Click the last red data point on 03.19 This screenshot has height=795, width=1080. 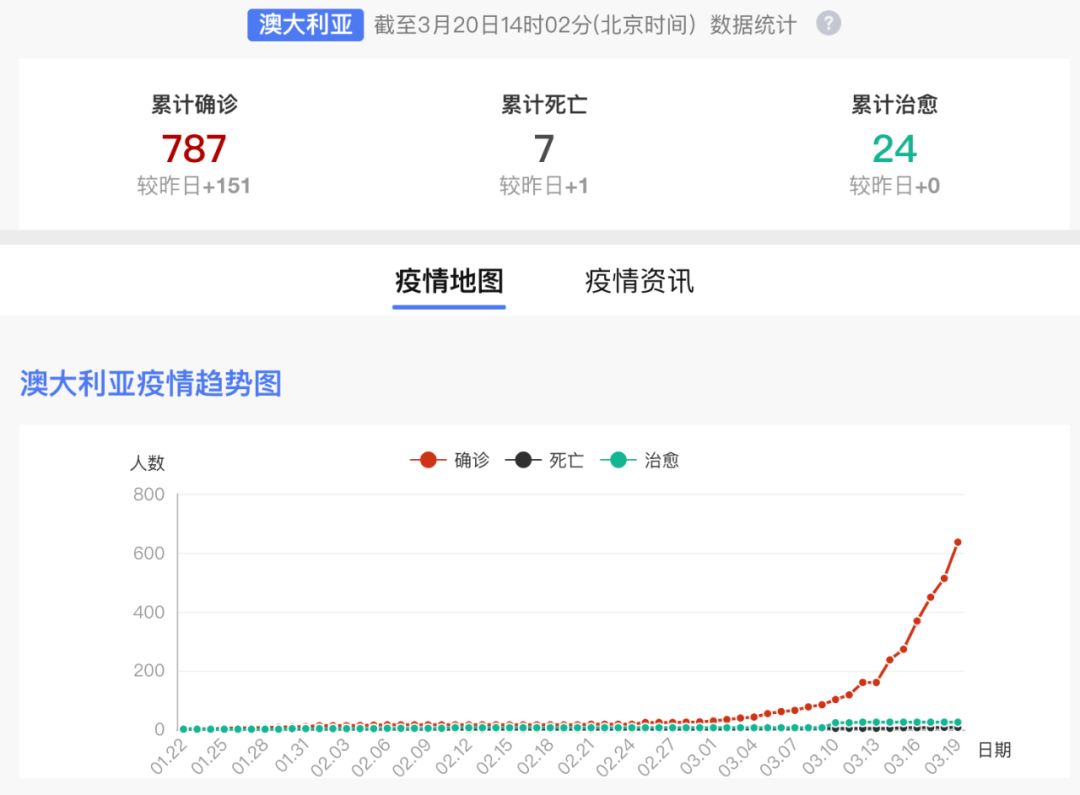click(x=957, y=542)
